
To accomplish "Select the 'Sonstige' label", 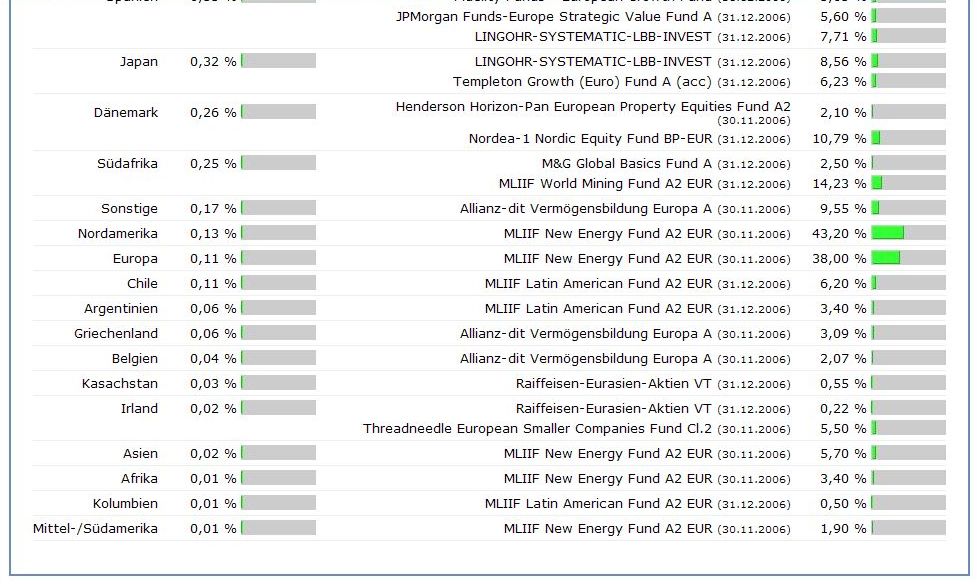I will click(129, 209).
